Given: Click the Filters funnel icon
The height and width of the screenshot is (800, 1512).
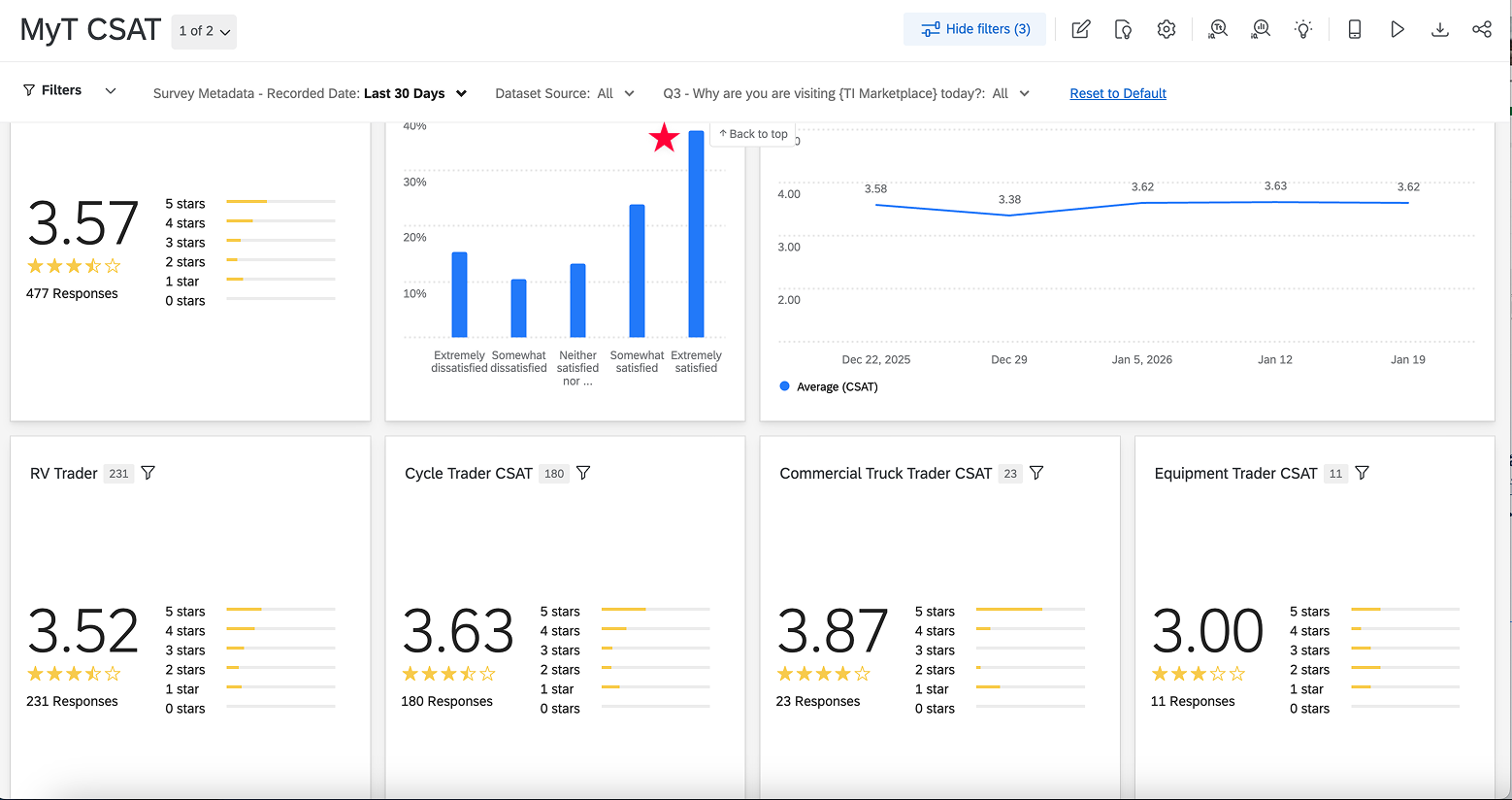Looking at the screenshot, I should tap(29, 90).
